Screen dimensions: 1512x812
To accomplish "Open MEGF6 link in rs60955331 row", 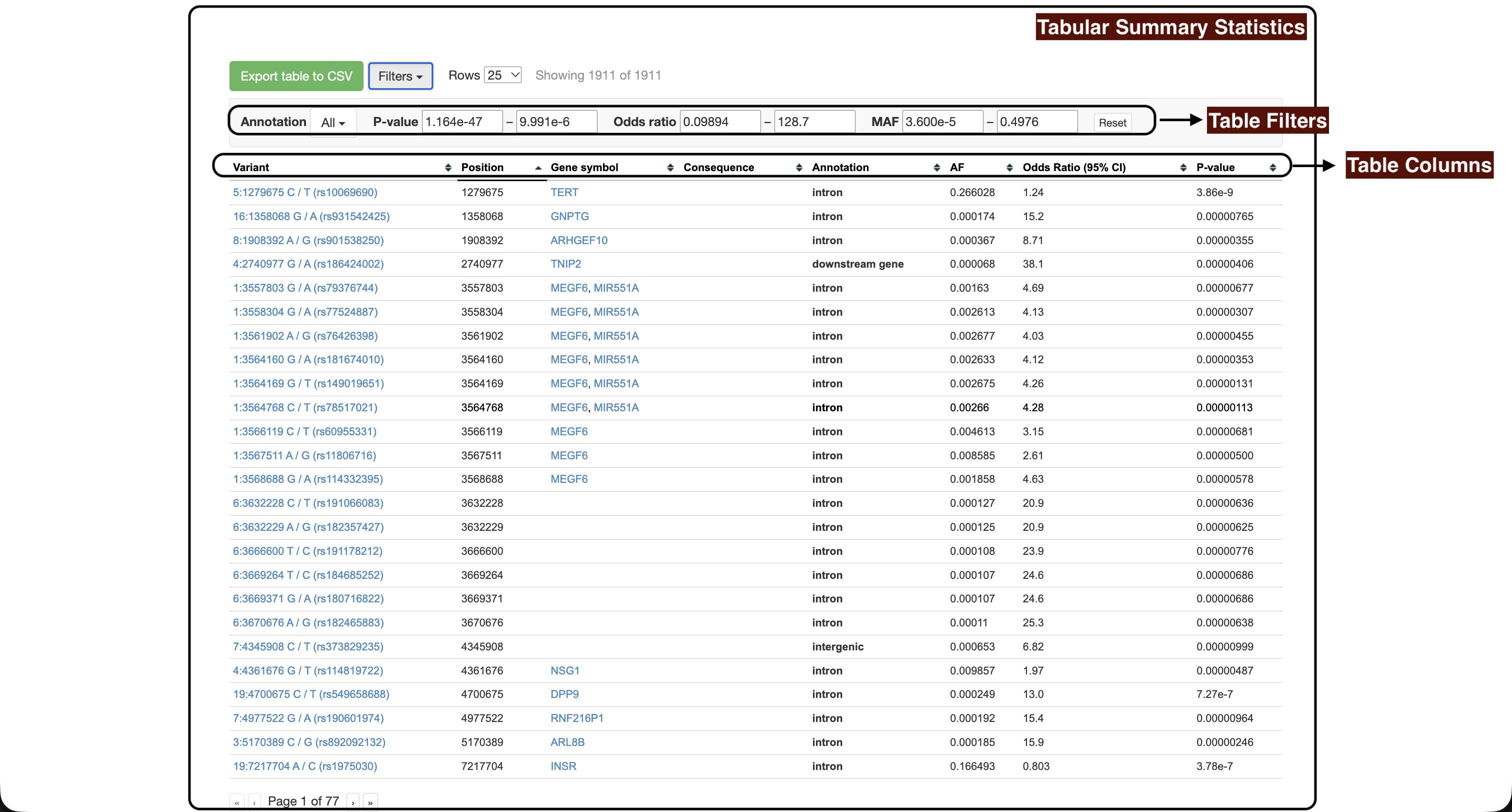I will (x=569, y=432).
